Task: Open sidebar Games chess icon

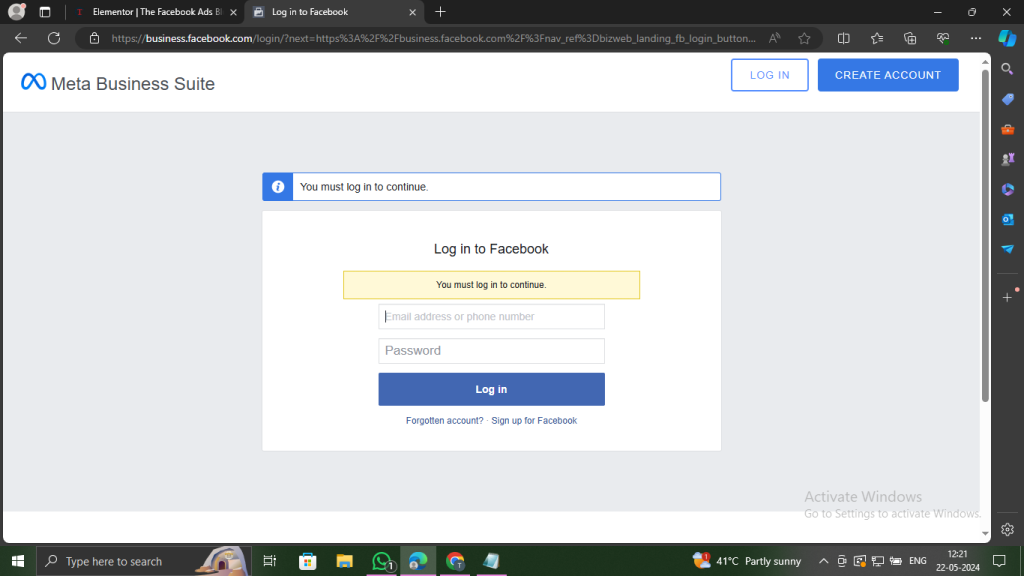Action: (x=1008, y=159)
